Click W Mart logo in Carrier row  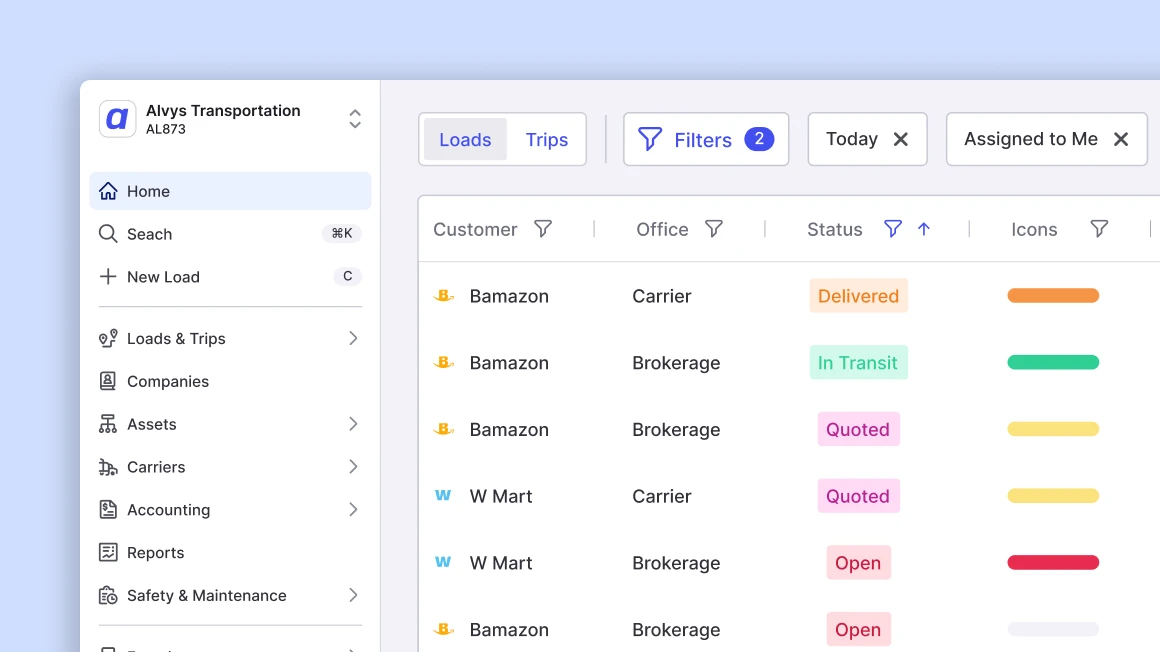pyautogui.click(x=443, y=495)
